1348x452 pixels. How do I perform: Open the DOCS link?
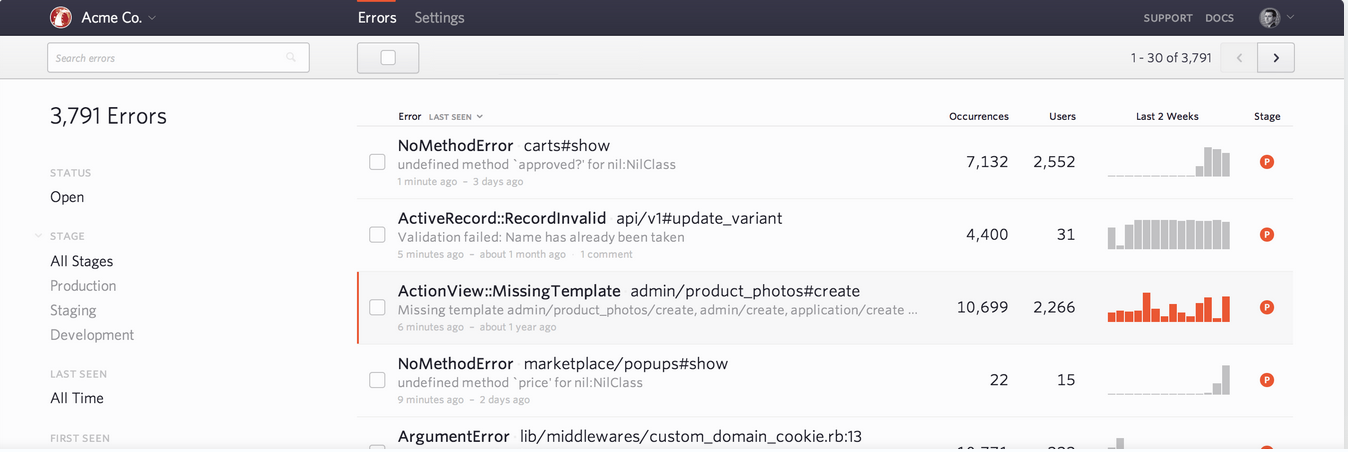coord(1219,18)
